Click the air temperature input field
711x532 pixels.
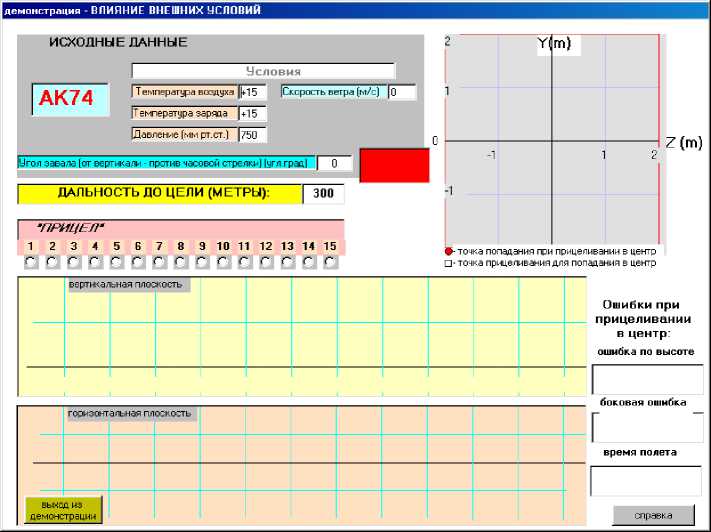253,92
